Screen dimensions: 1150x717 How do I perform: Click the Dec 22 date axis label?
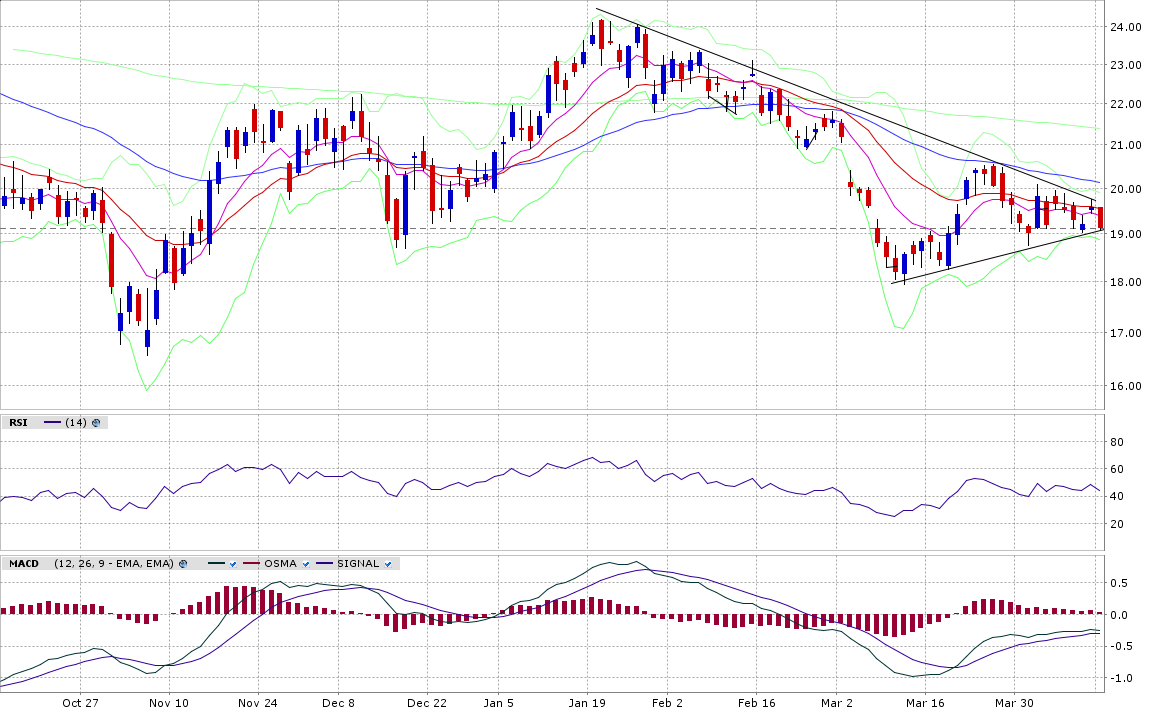[x=427, y=703]
